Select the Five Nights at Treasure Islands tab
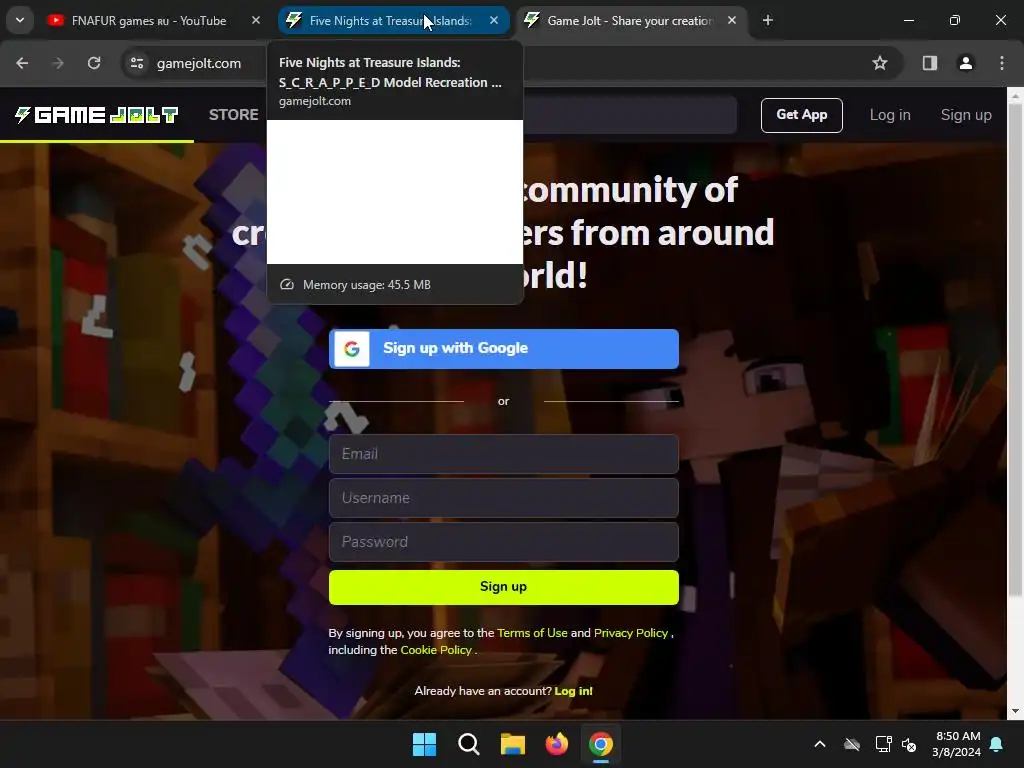This screenshot has height=768, width=1024. tap(394, 21)
